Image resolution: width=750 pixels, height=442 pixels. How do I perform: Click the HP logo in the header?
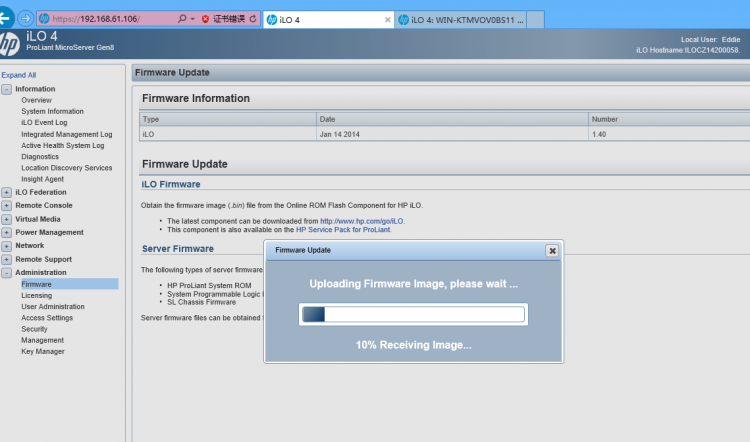point(9,44)
